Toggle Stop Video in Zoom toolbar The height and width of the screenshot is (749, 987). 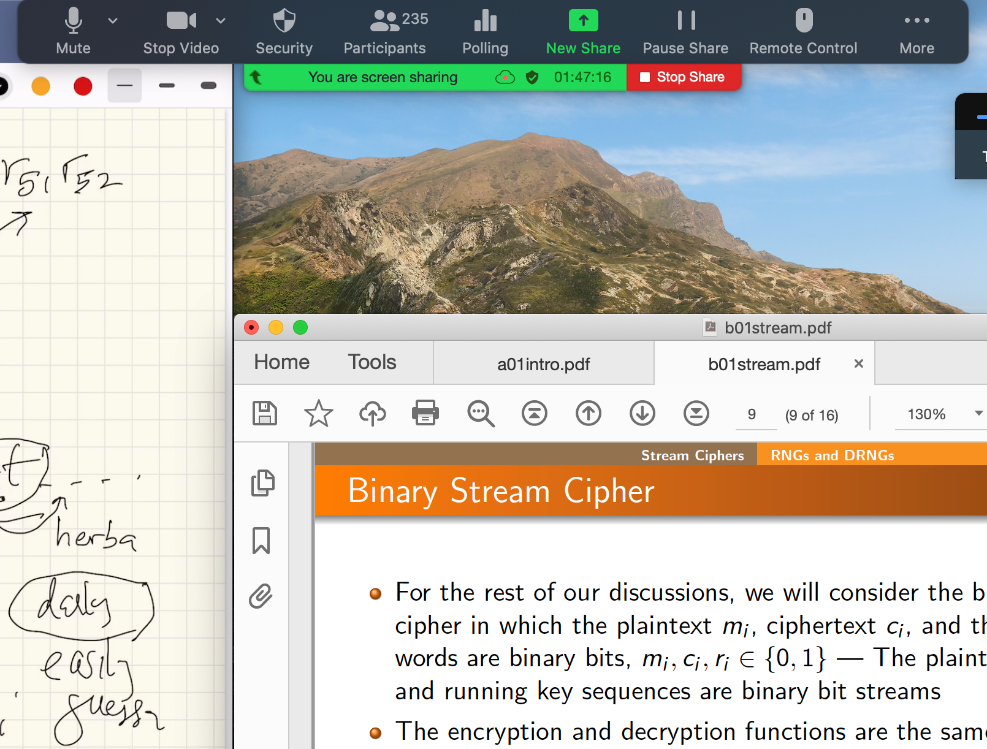click(x=180, y=31)
